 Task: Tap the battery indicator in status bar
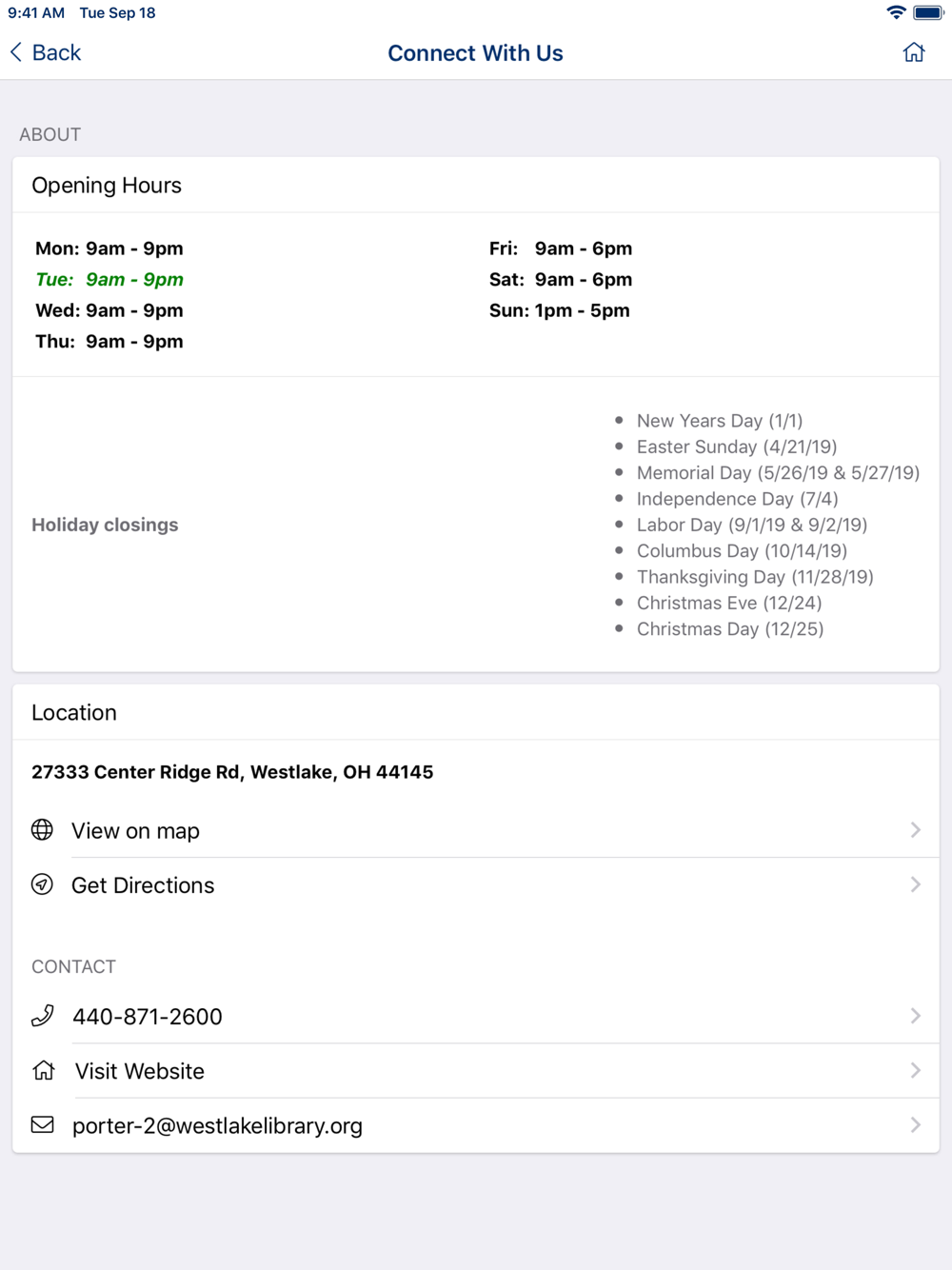(x=928, y=12)
